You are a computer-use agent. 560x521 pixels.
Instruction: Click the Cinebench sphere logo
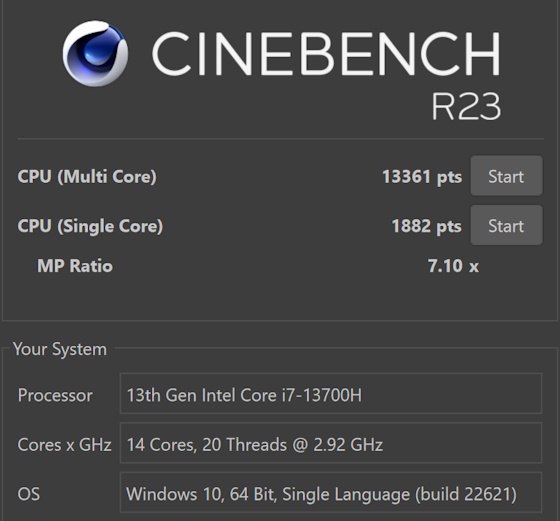coord(95,54)
